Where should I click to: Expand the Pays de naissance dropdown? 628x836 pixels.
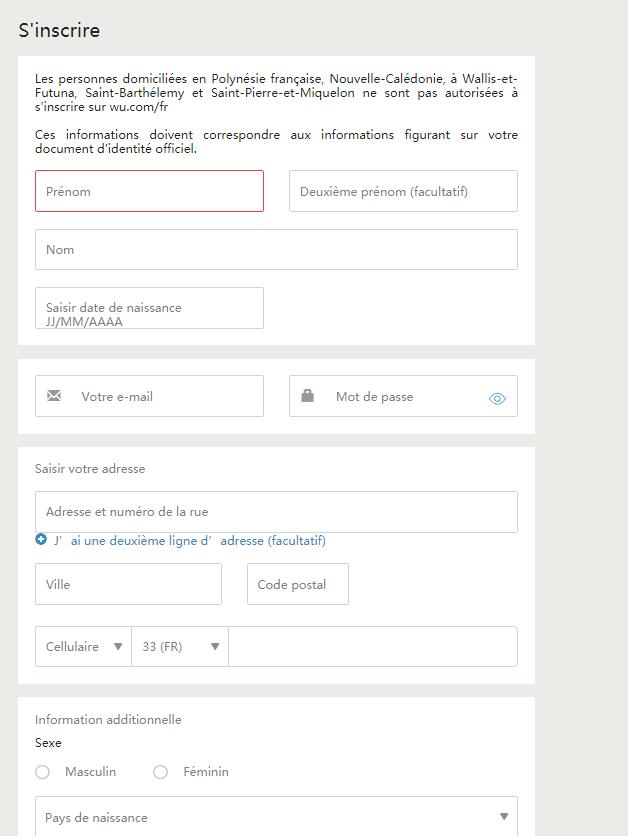click(276, 816)
